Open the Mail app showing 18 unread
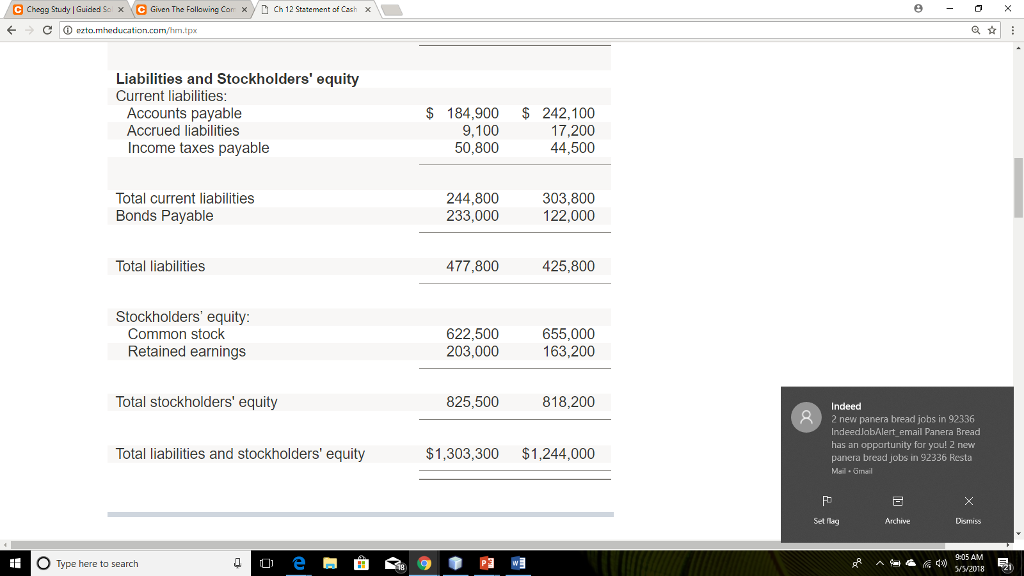The height and width of the screenshot is (576, 1024). click(x=393, y=563)
